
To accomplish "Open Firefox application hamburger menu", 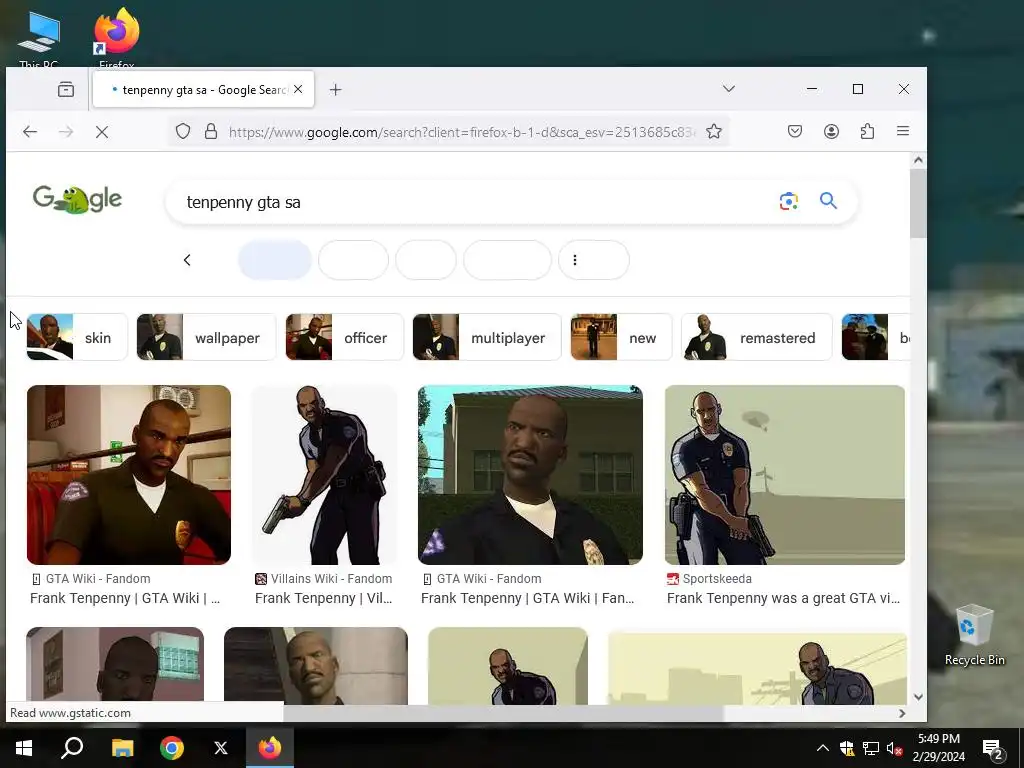I will tap(903, 131).
